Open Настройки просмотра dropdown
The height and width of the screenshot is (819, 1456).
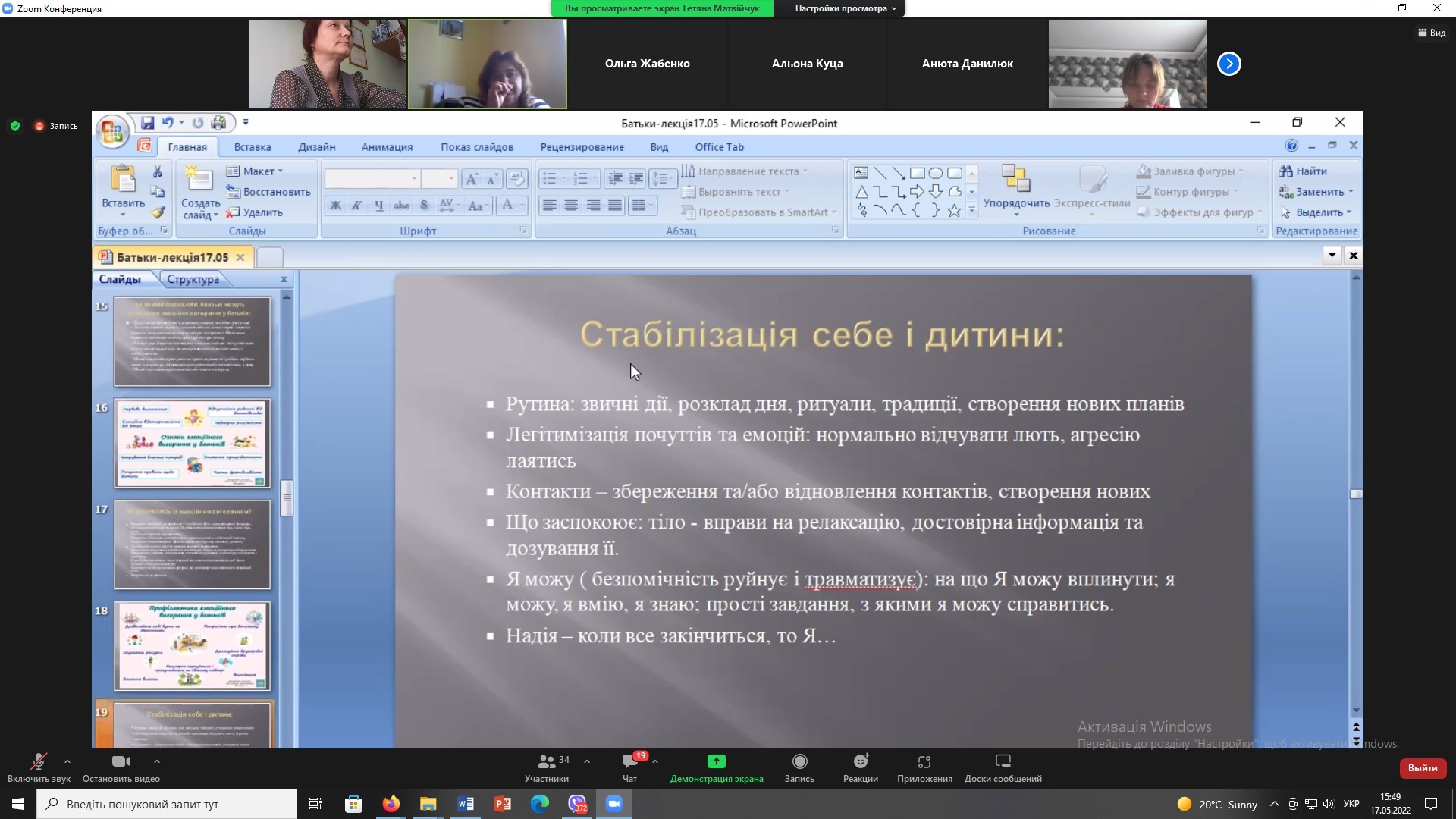click(845, 8)
